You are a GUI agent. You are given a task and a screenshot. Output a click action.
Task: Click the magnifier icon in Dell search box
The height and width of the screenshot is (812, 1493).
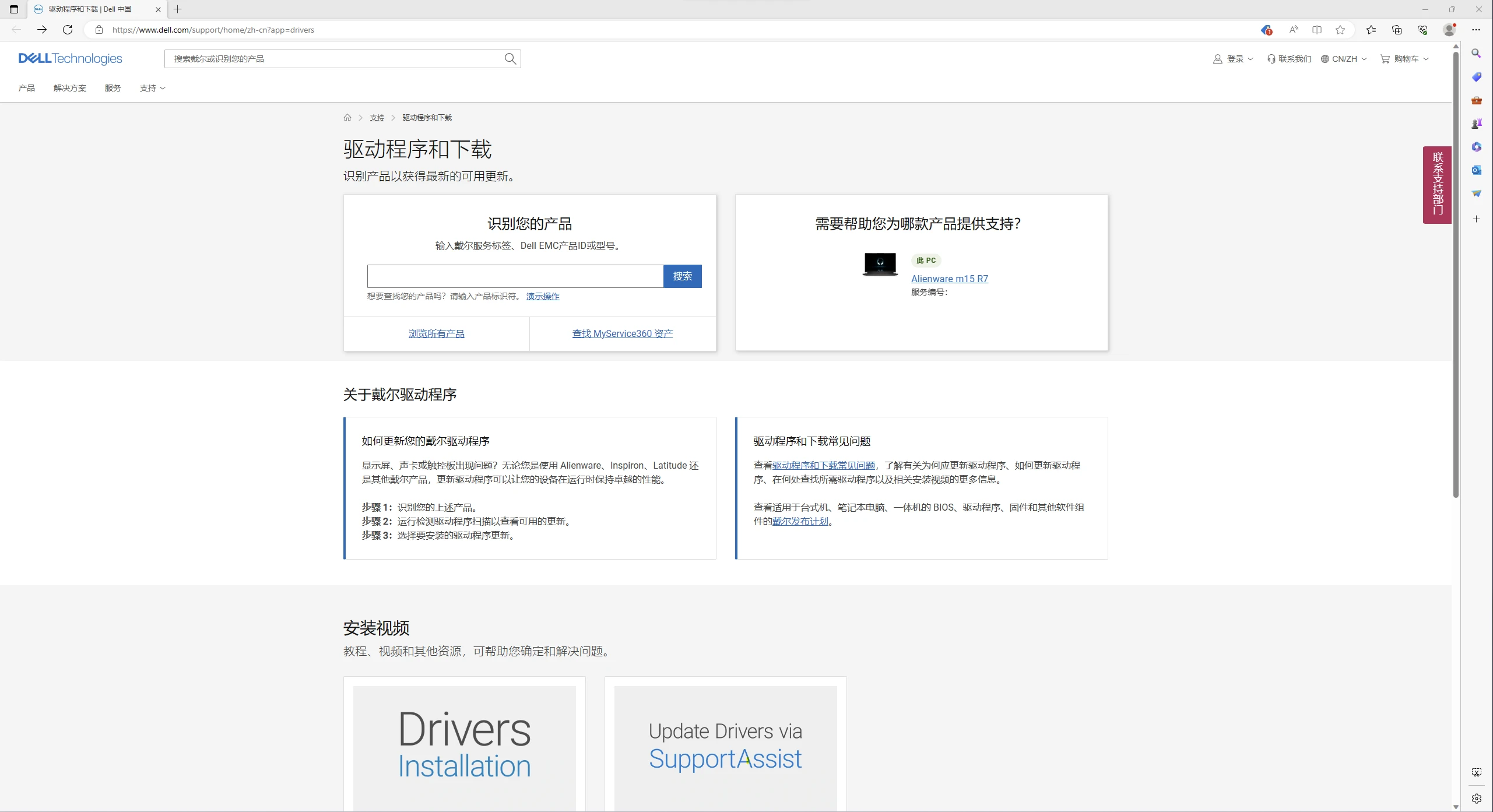point(510,58)
